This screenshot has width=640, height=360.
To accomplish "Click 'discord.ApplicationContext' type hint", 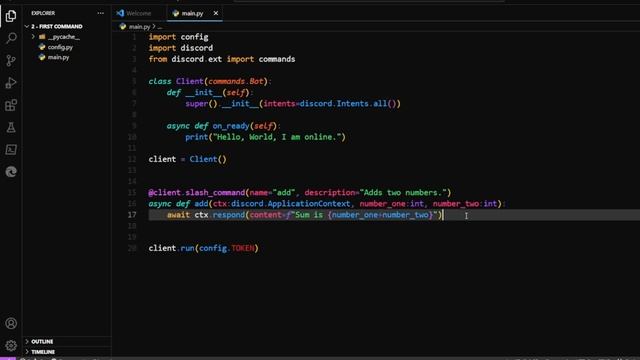I will click(291, 204).
